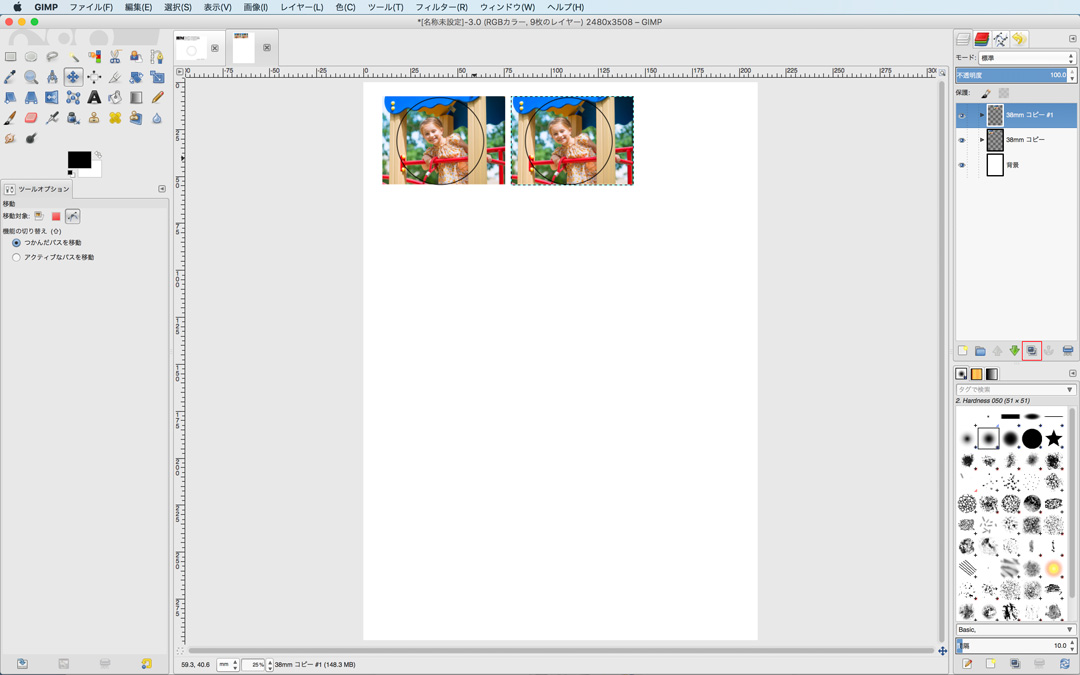Click the lower layer green arrow

1014,351
